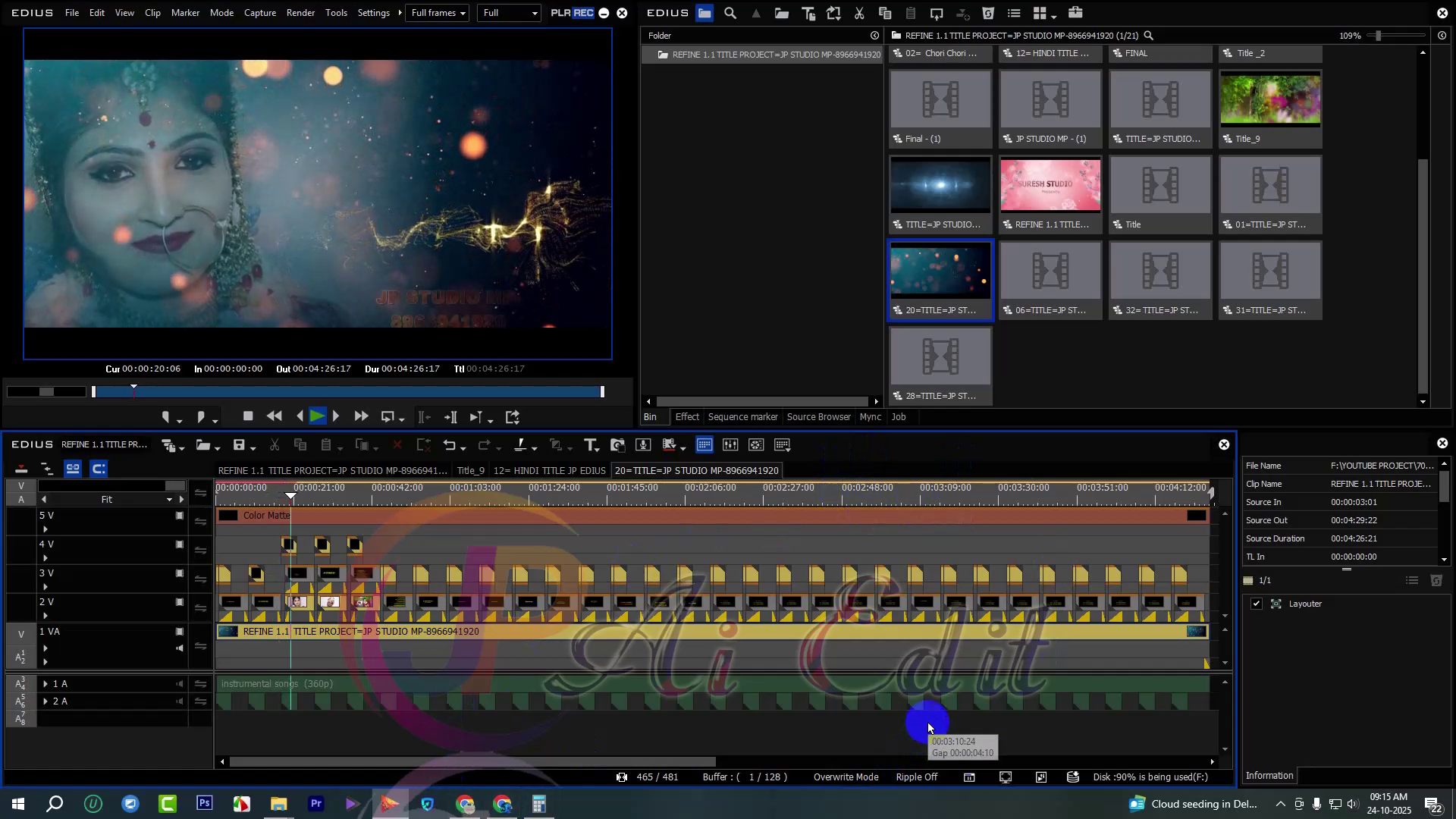Open the audio mixer toggle icon

click(x=730, y=446)
